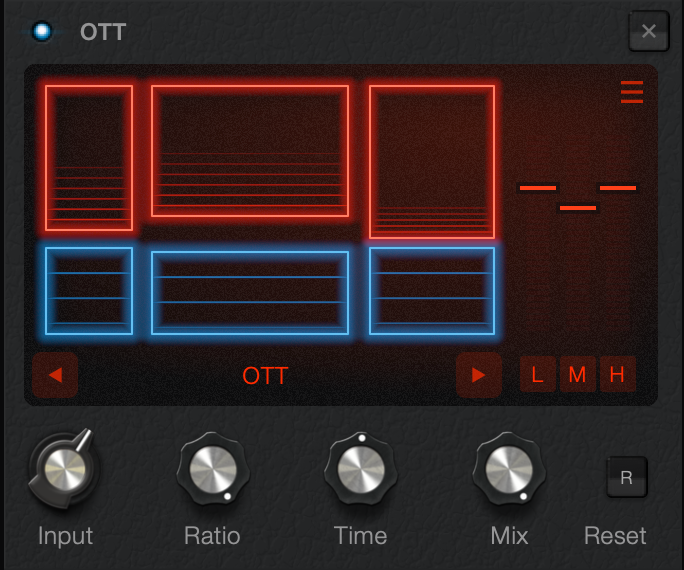Click the right orange gain bar

(x=618, y=188)
